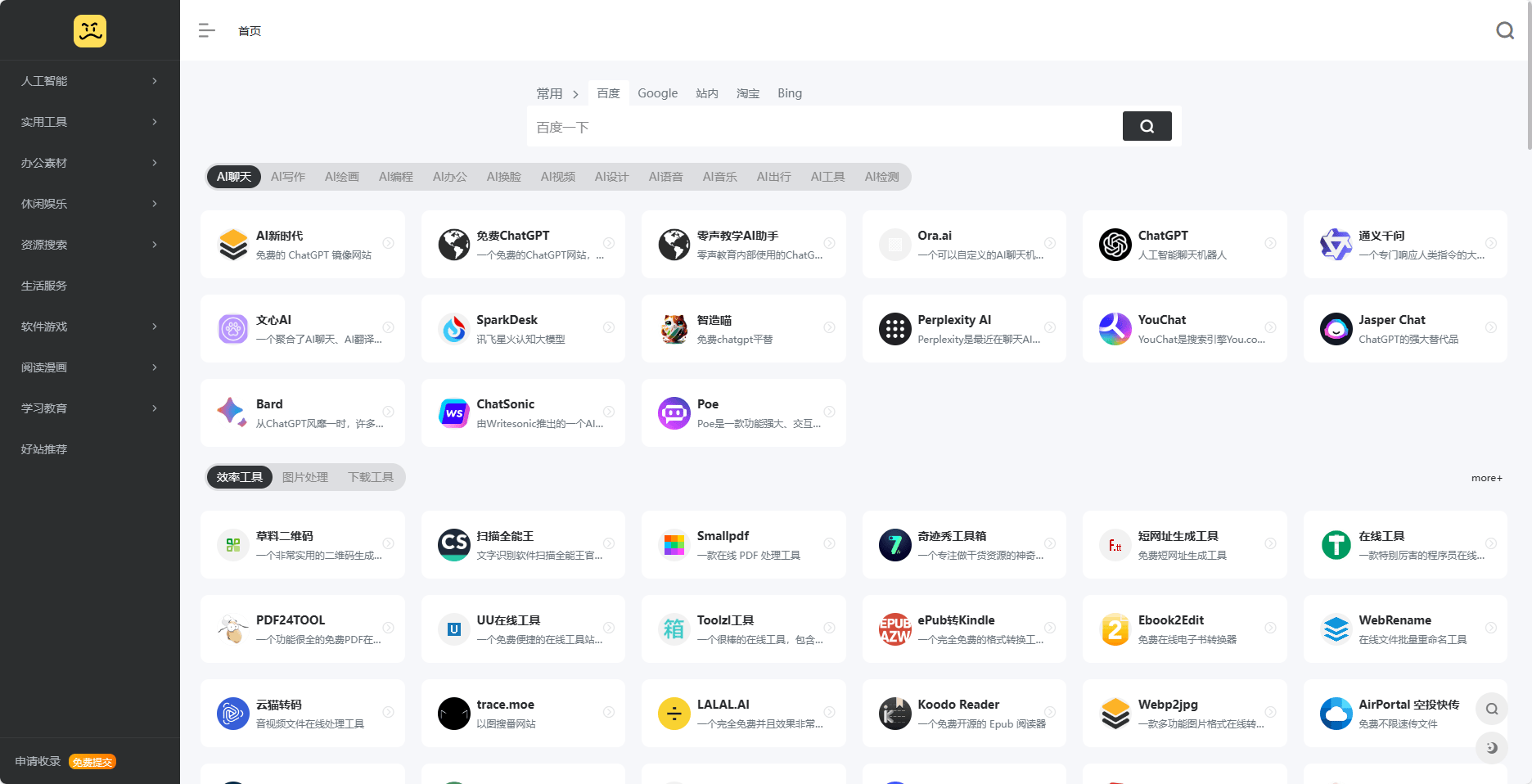Select the AI检测 tab
The height and width of the screenshot is (784, 1532).
pos(882,177)
